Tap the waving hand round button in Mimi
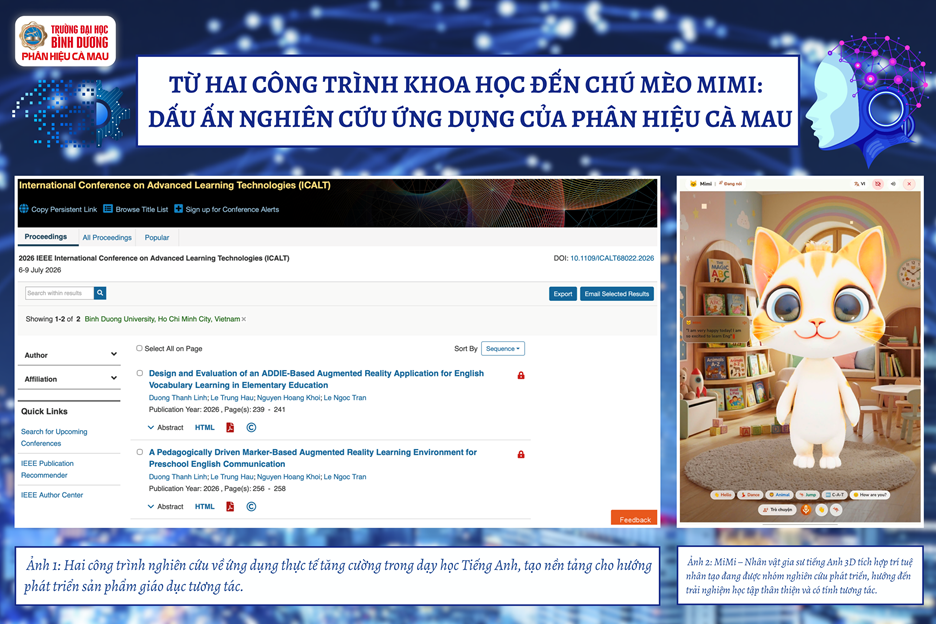 tap(821, 510)
